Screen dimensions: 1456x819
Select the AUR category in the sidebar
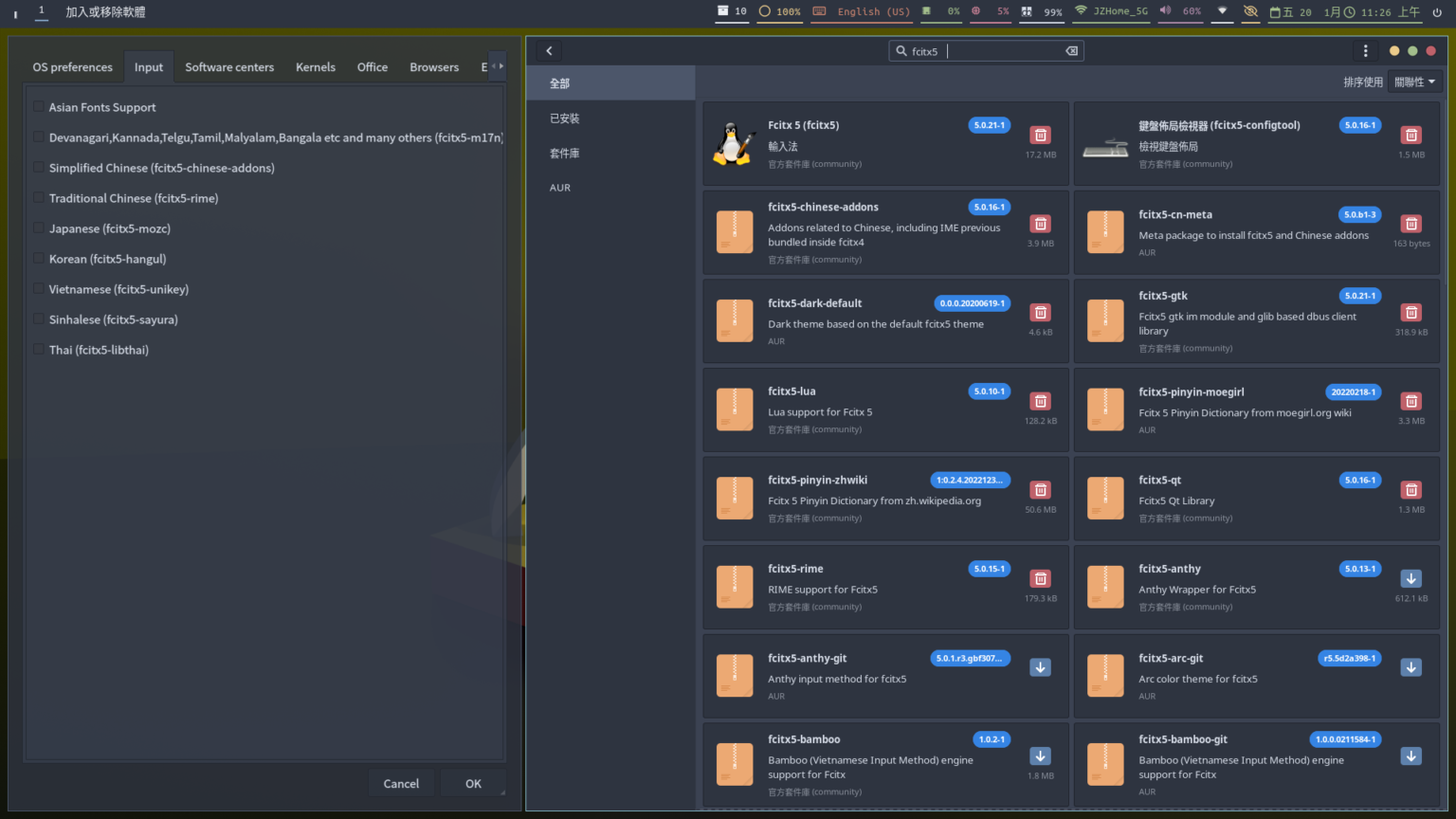coord(560,188)
